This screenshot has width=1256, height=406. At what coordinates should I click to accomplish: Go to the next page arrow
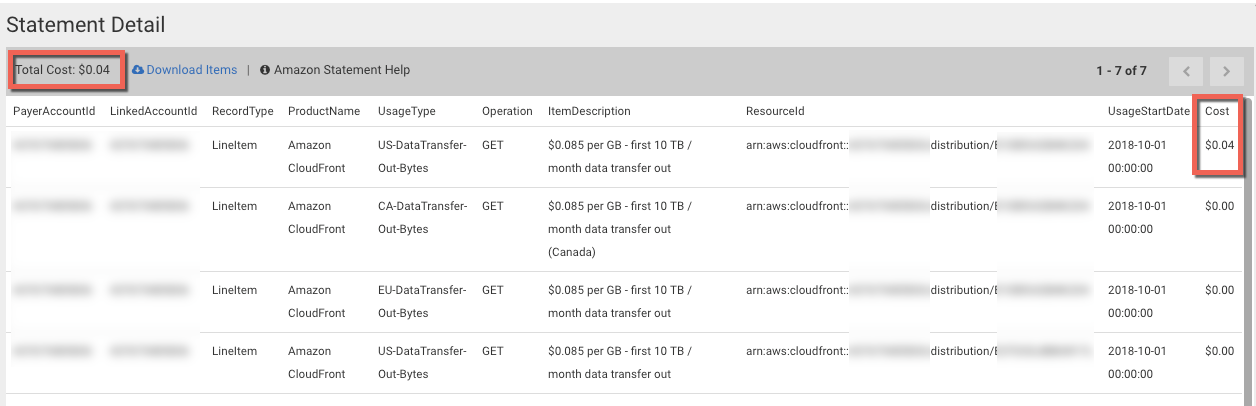1225,72
